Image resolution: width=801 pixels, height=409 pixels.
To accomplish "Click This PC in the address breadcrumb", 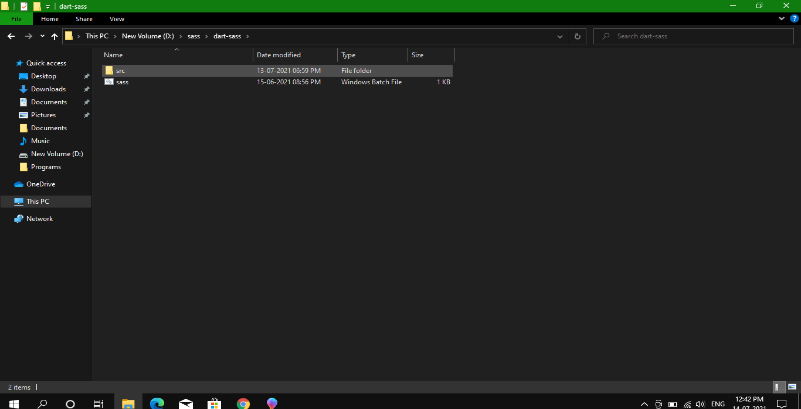I will 96,36.
